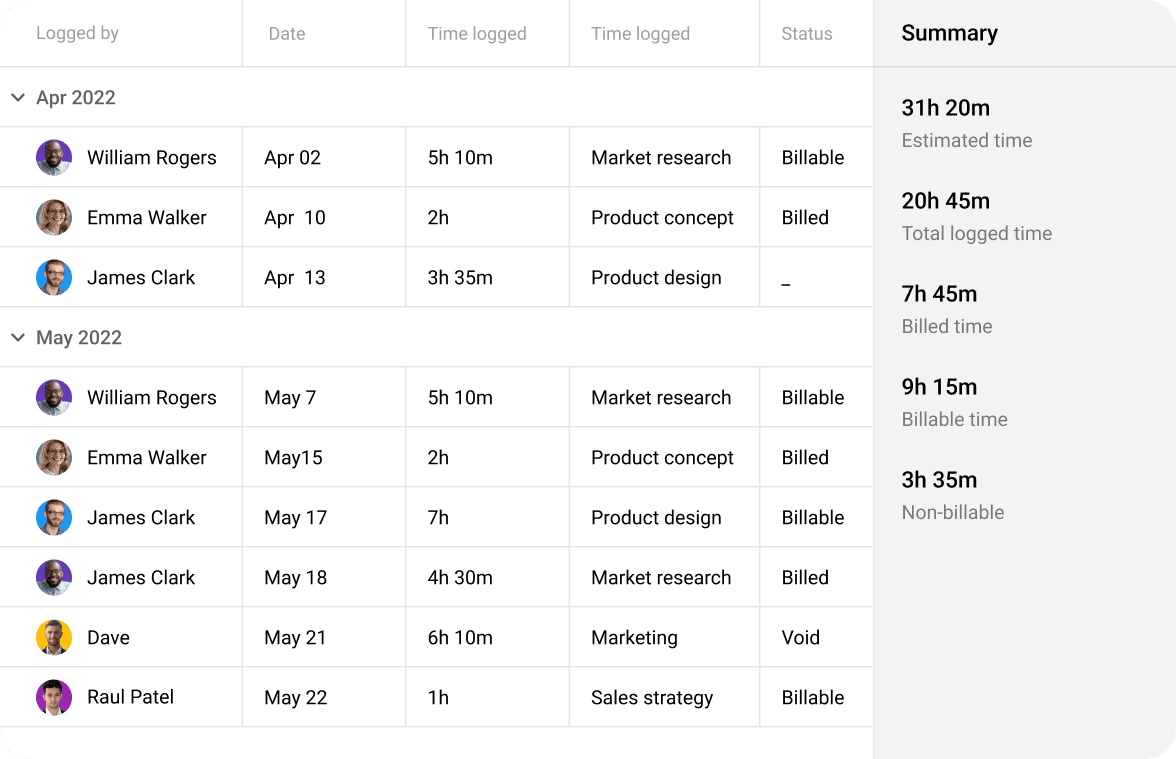Collapse the Apr 2022 group
This screenshot has height=759, width=1176.
tap(18, 97)
